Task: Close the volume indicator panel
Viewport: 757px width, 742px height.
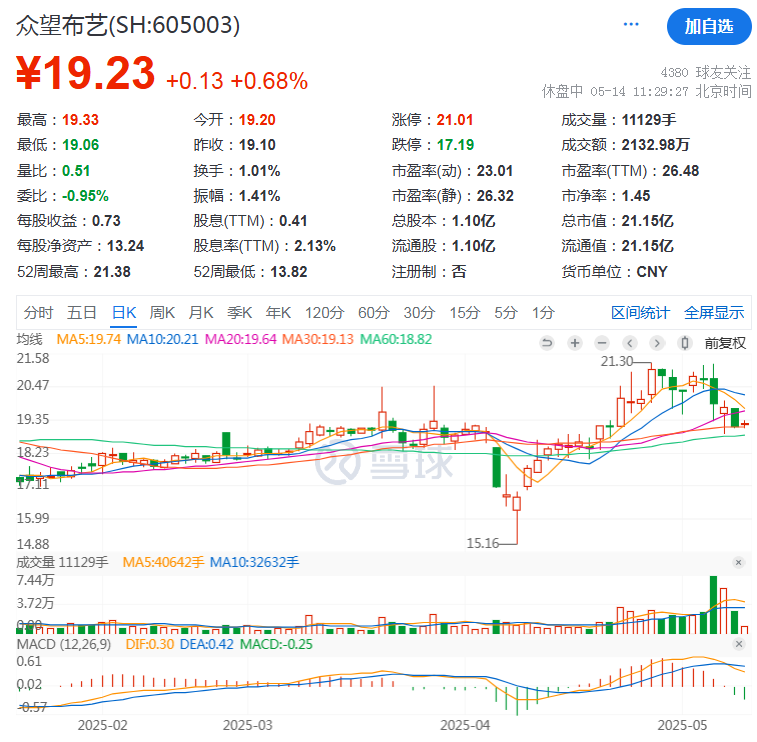Action: (738, 562)
